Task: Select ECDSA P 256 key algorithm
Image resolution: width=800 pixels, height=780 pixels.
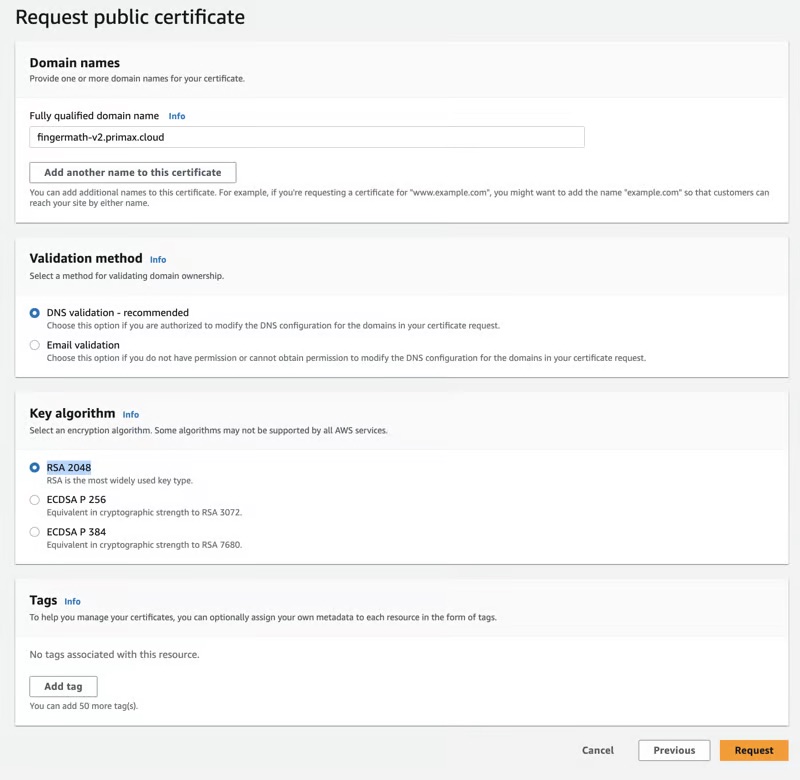Action: 34,499
